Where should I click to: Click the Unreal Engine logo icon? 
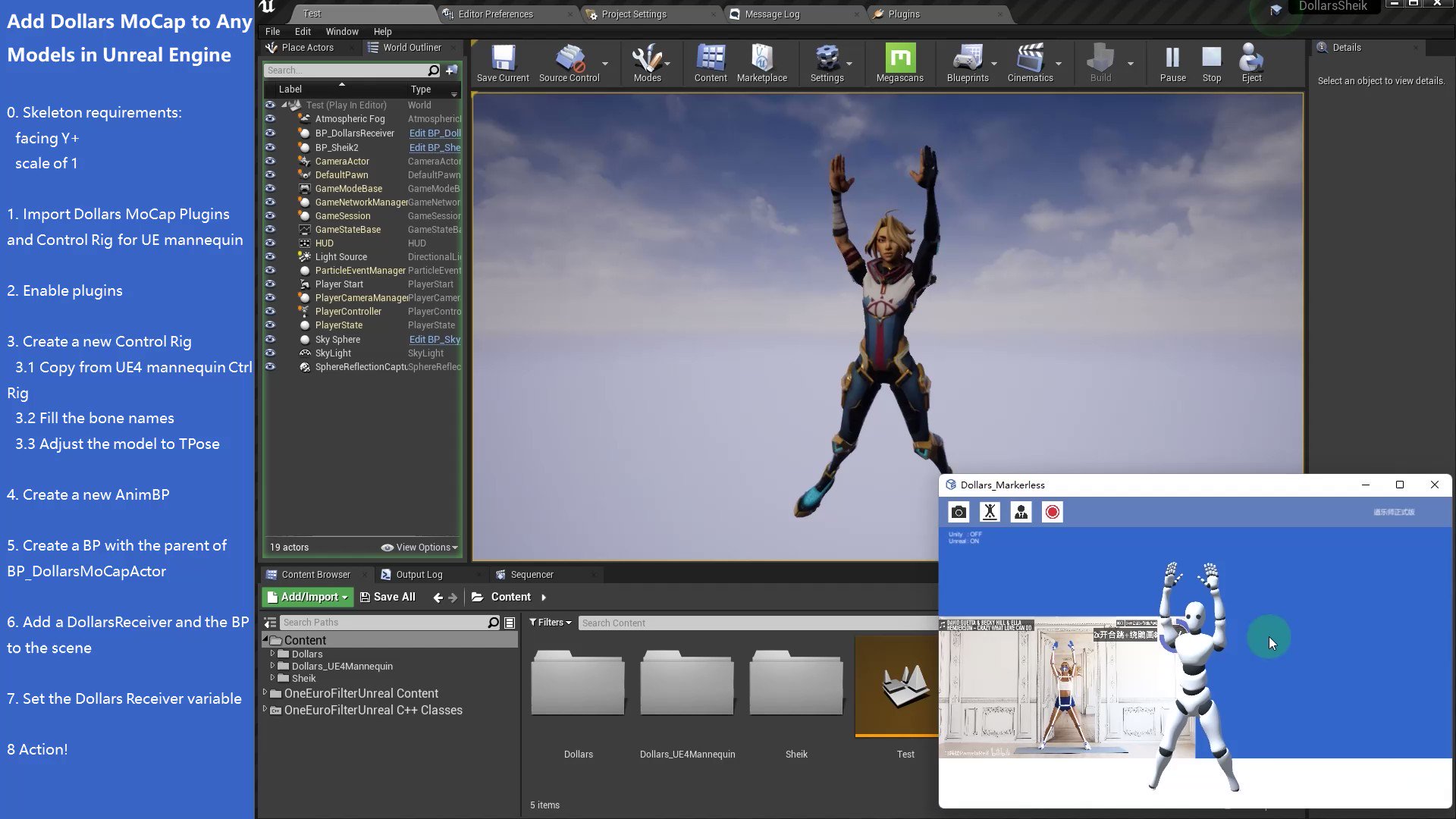(268, 8)
